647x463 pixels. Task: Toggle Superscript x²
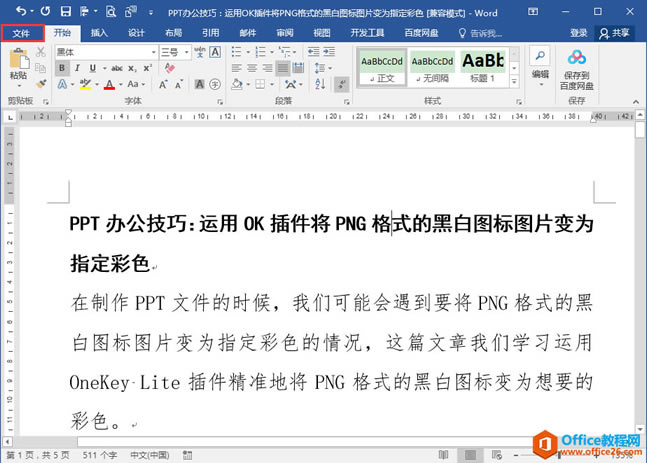coord(147,68)
